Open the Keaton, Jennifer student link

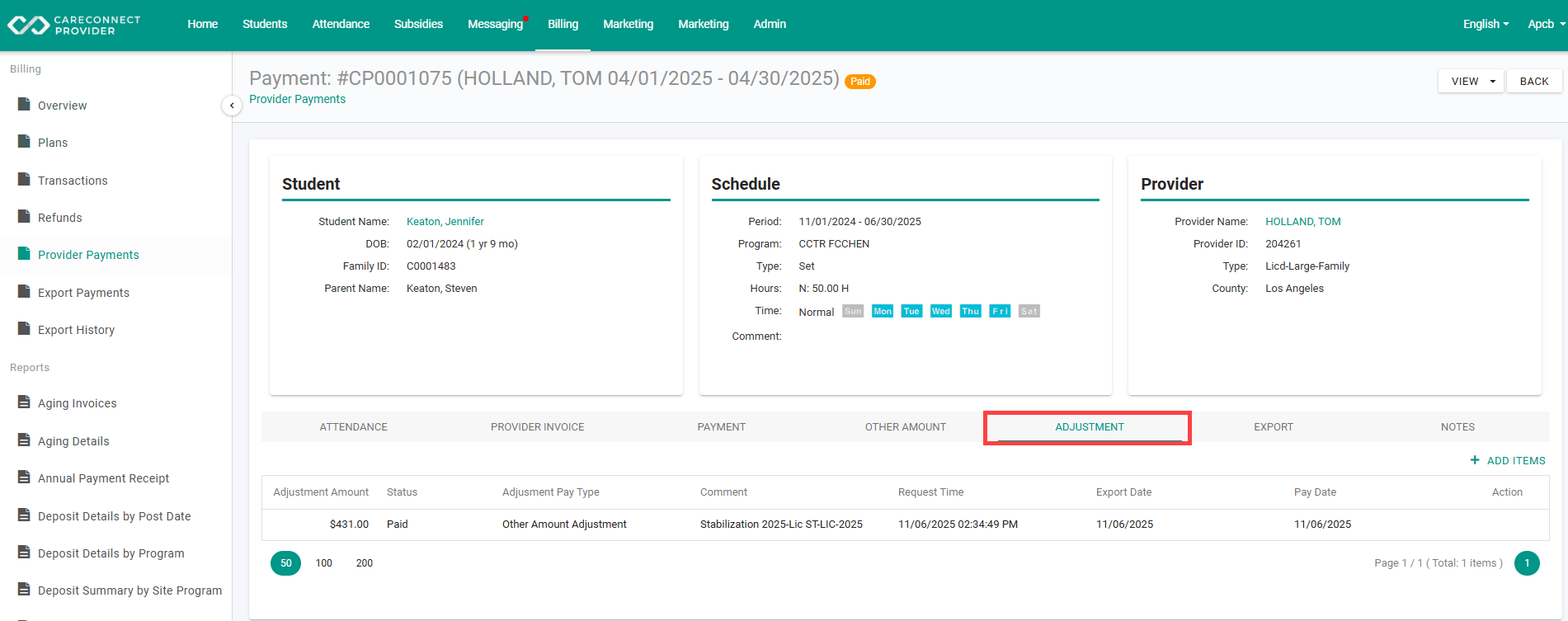pyautogui.click(x=445, y=221)
